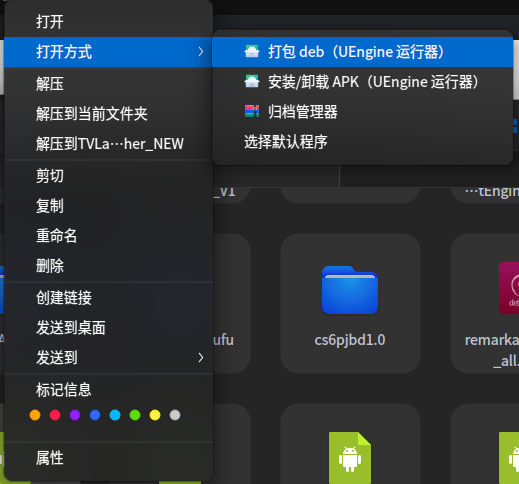
Task: Expand the 打开方式 submenu arrow
Action: click(x=200, y=52)
